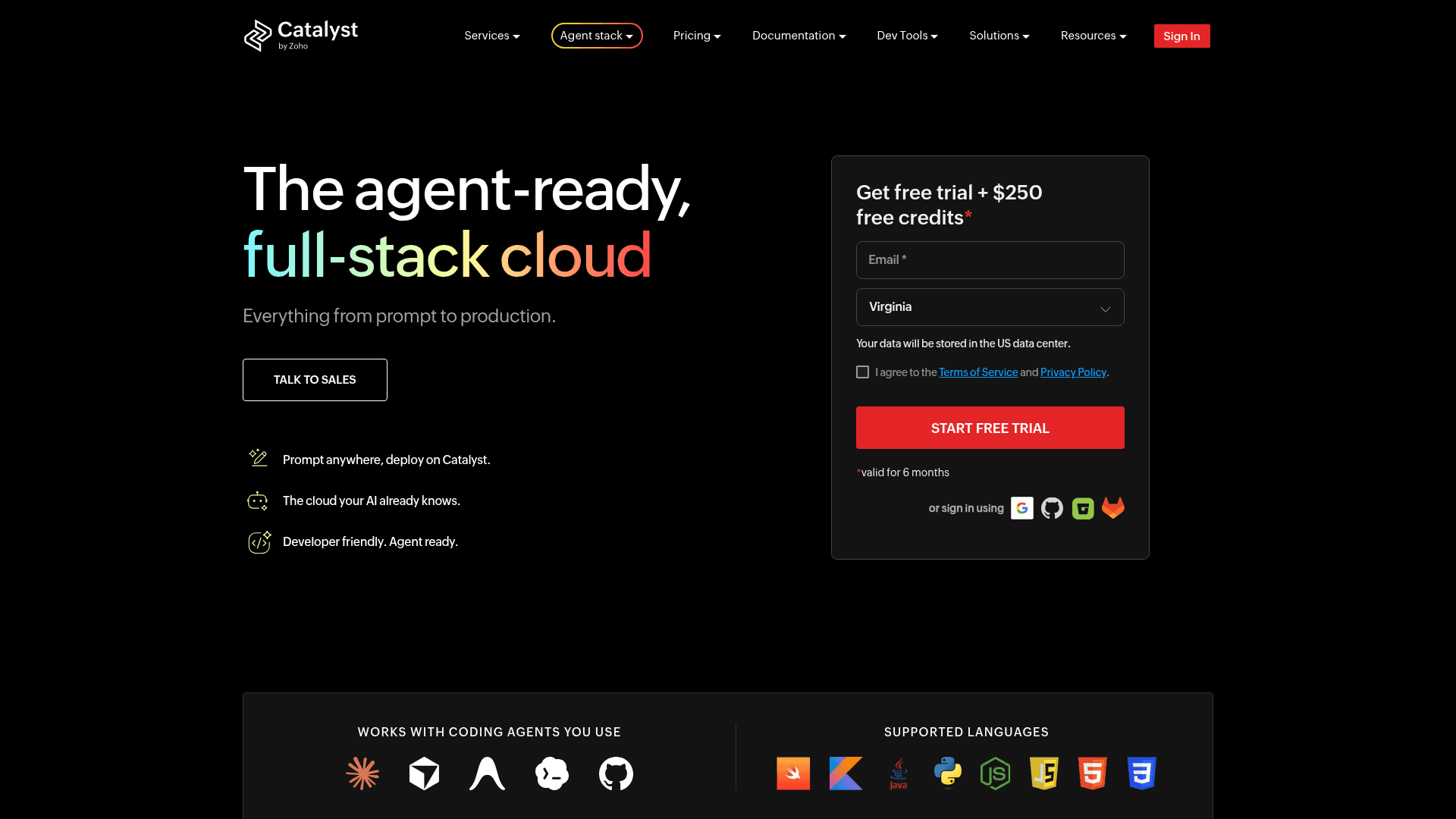Click the letter A-shaped agent icon
This screenshot has height=819, width=1456.
point(487,773)
